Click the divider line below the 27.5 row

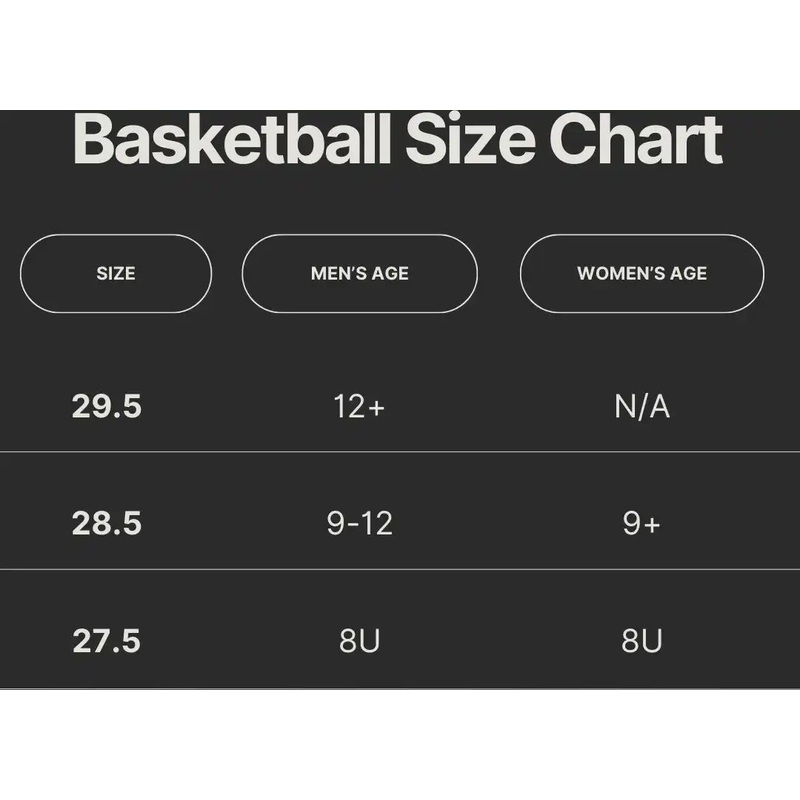coord(400,688)
